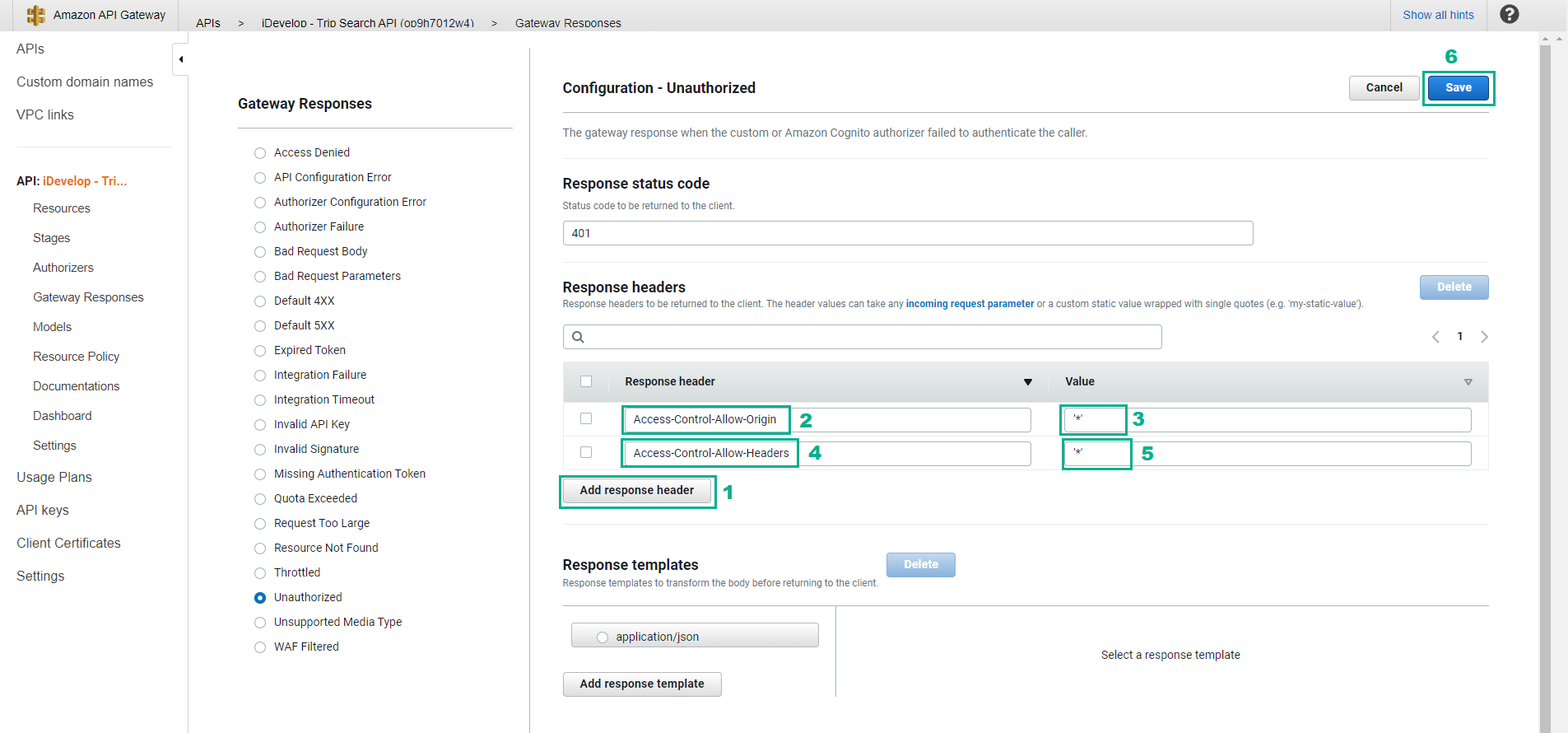Click Delete button for response headers

(x=1454, y=287)
